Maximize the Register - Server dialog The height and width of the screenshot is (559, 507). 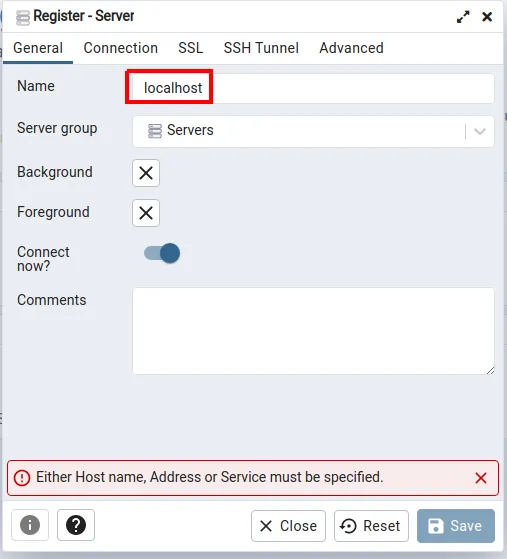tap(463, 17)
